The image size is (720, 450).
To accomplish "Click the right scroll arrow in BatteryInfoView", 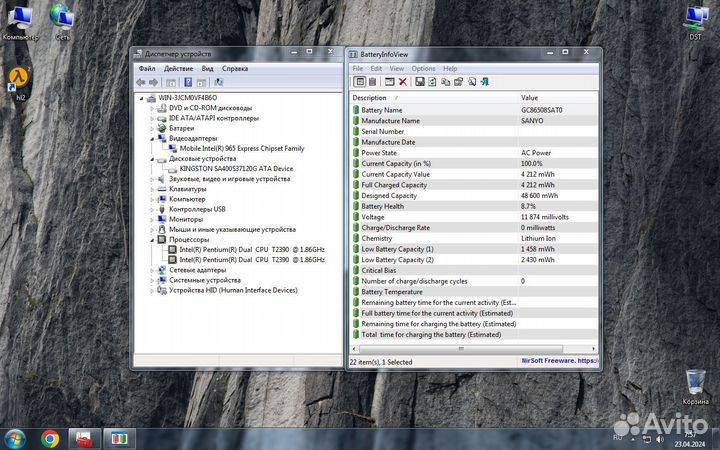I will click(593, 349).
